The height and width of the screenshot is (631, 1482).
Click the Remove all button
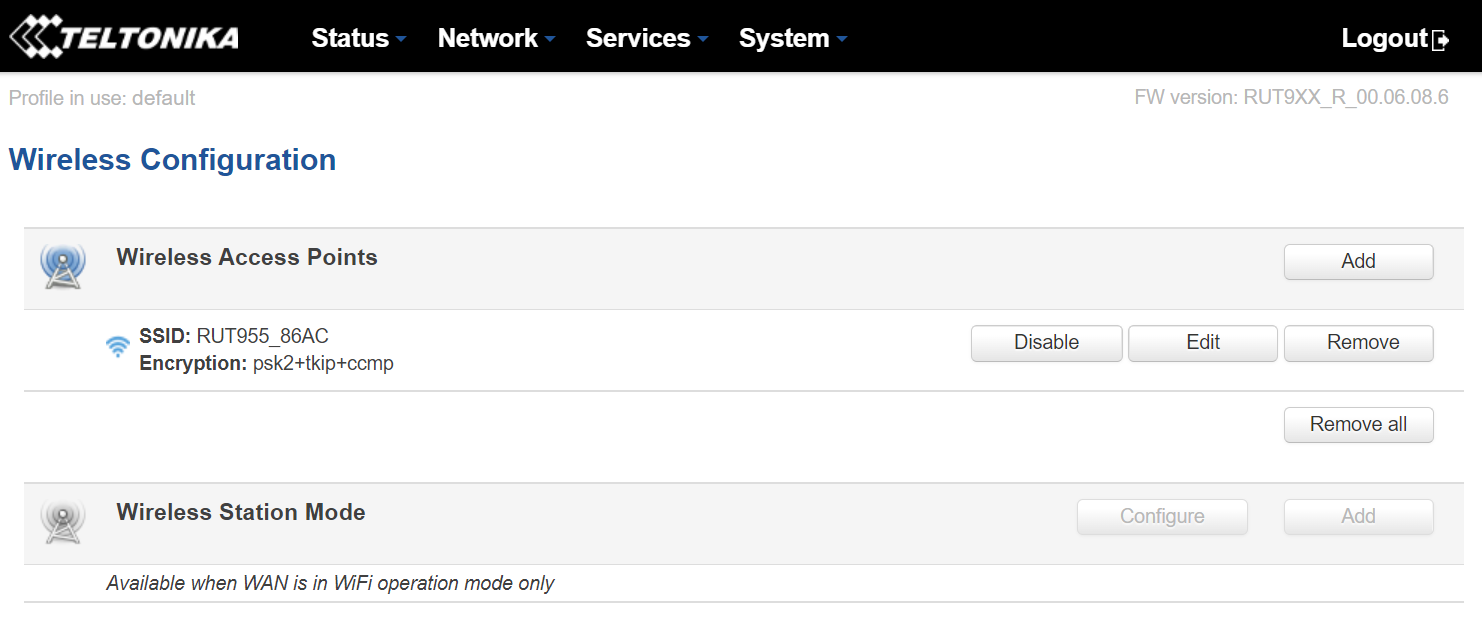pyautogui.click(x=1358, y=425)
